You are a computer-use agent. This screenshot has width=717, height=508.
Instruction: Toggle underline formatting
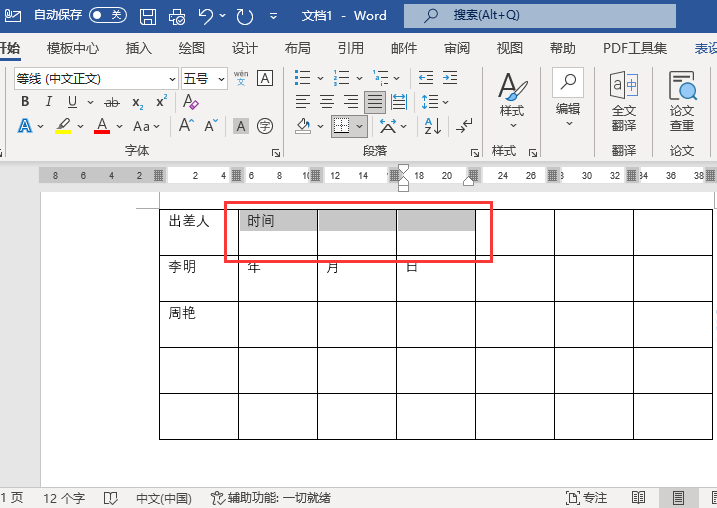pos(72,102)
